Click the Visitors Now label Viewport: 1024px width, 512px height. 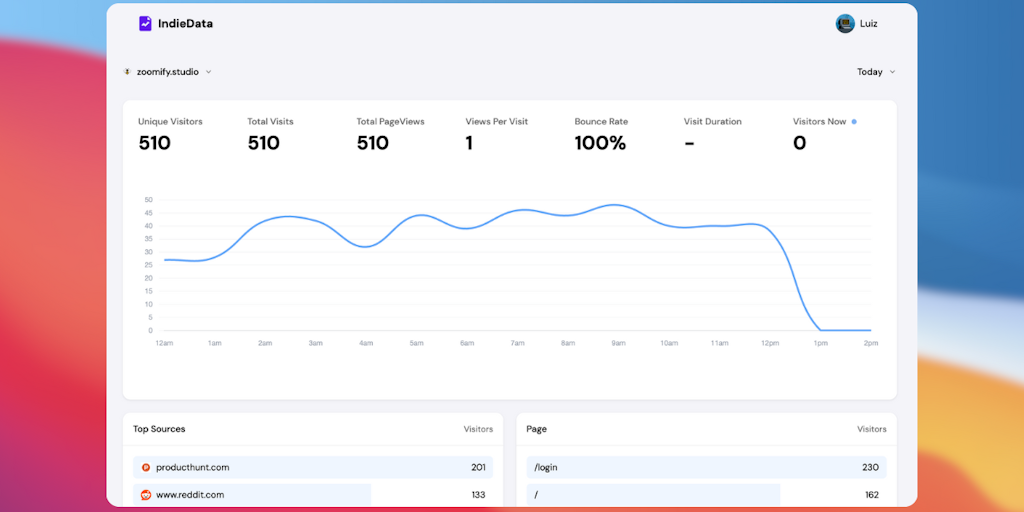(820, 121)
